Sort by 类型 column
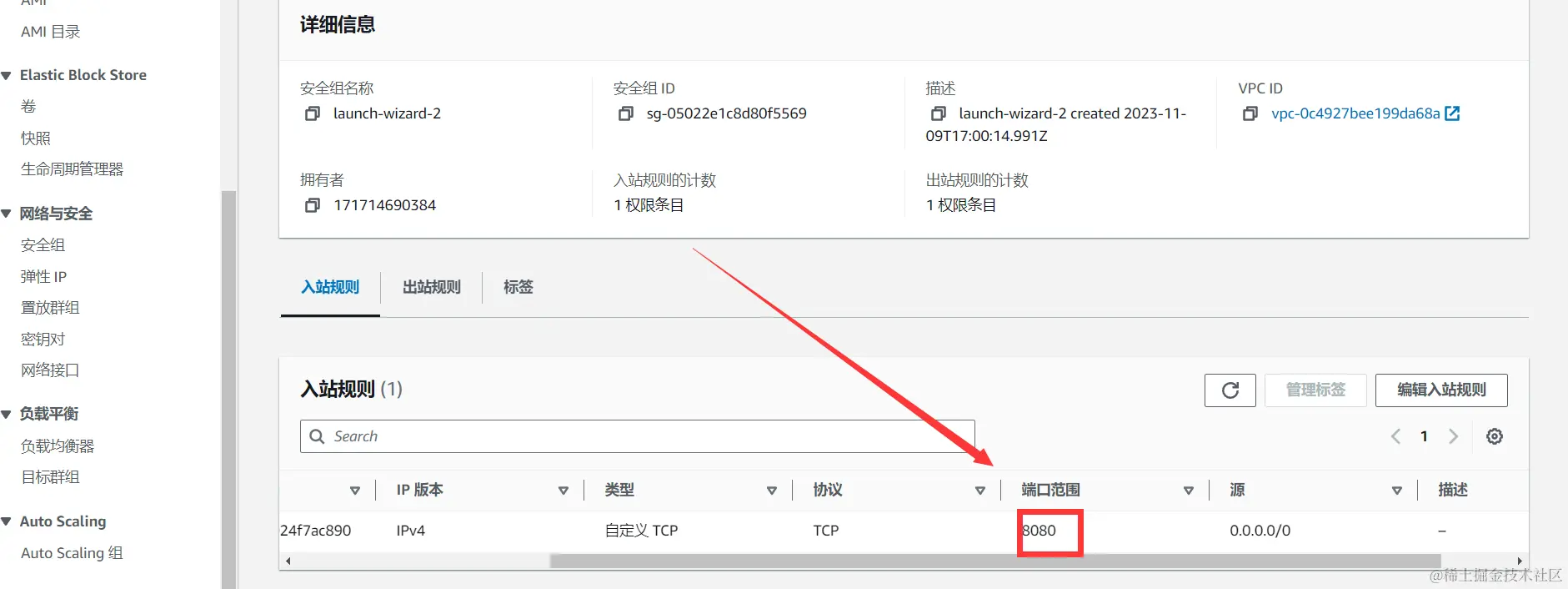This screenshot has width=1568, height=589. pyautogui.click(x=772, y=491)
